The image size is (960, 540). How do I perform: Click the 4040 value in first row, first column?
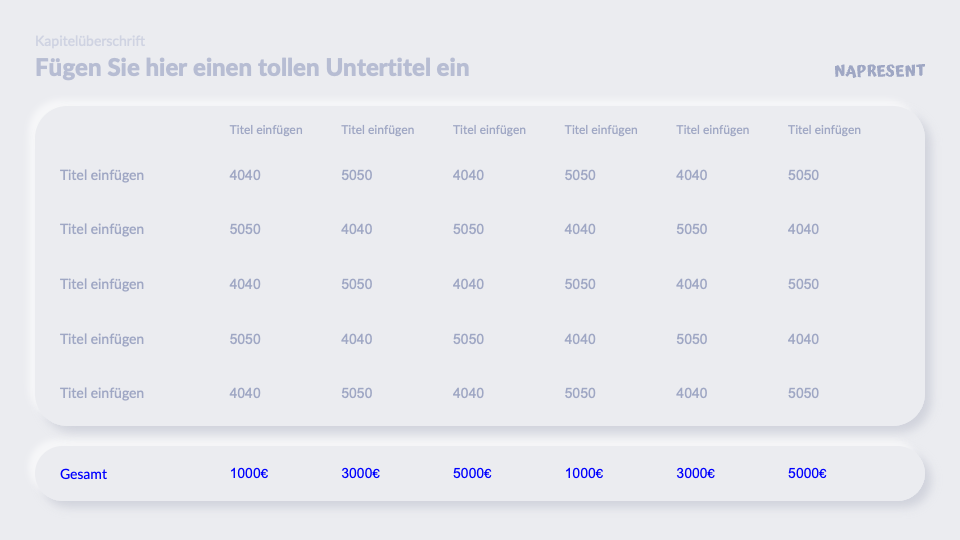point(245,175)
